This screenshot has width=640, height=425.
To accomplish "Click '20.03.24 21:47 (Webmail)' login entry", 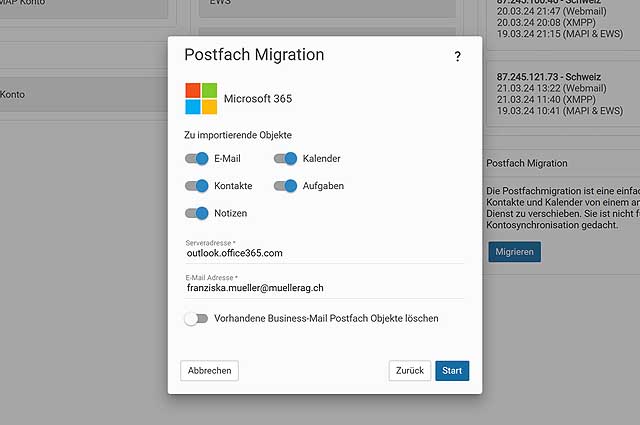I will (551, 11).
